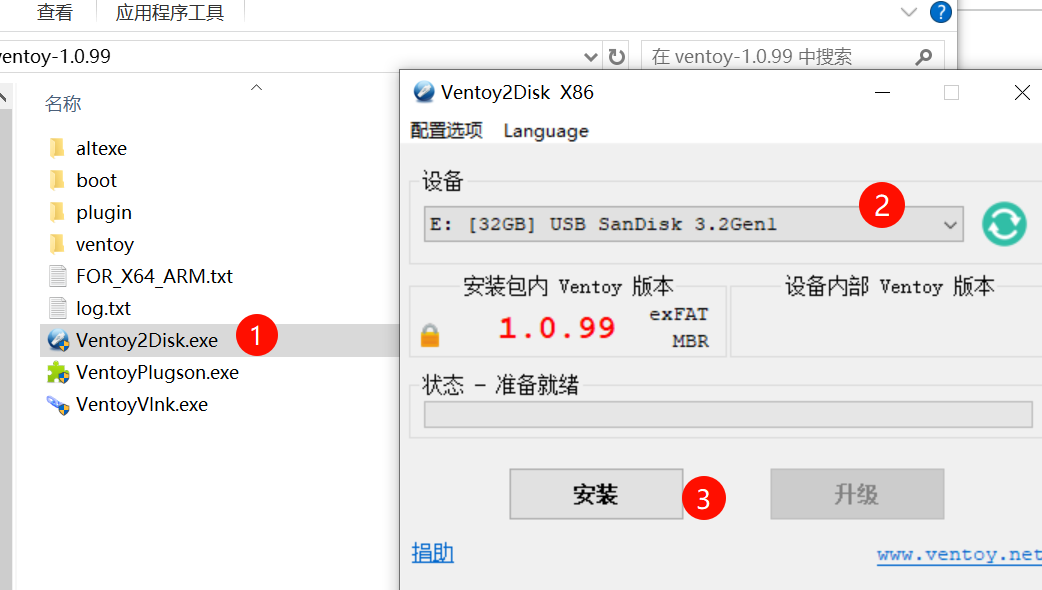The image size is (1042, 590).
Task: Select the VentoyPlugson.exe file name
Action: [x=157, y=373]
